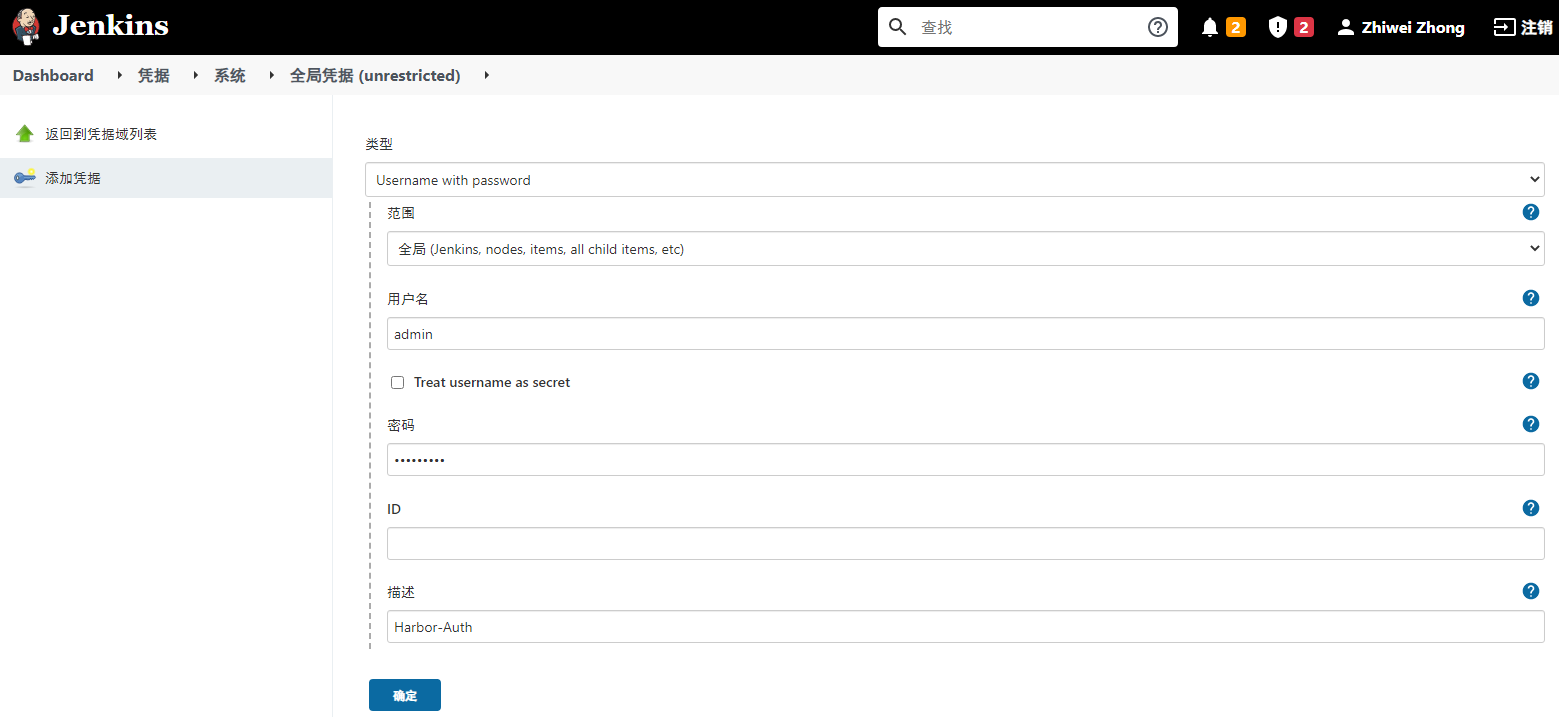Image resolution: width=1559 pixels, height=717 pixels.
Task: Click the key icon for 添加凭据
Action: [x=25, y=177]
